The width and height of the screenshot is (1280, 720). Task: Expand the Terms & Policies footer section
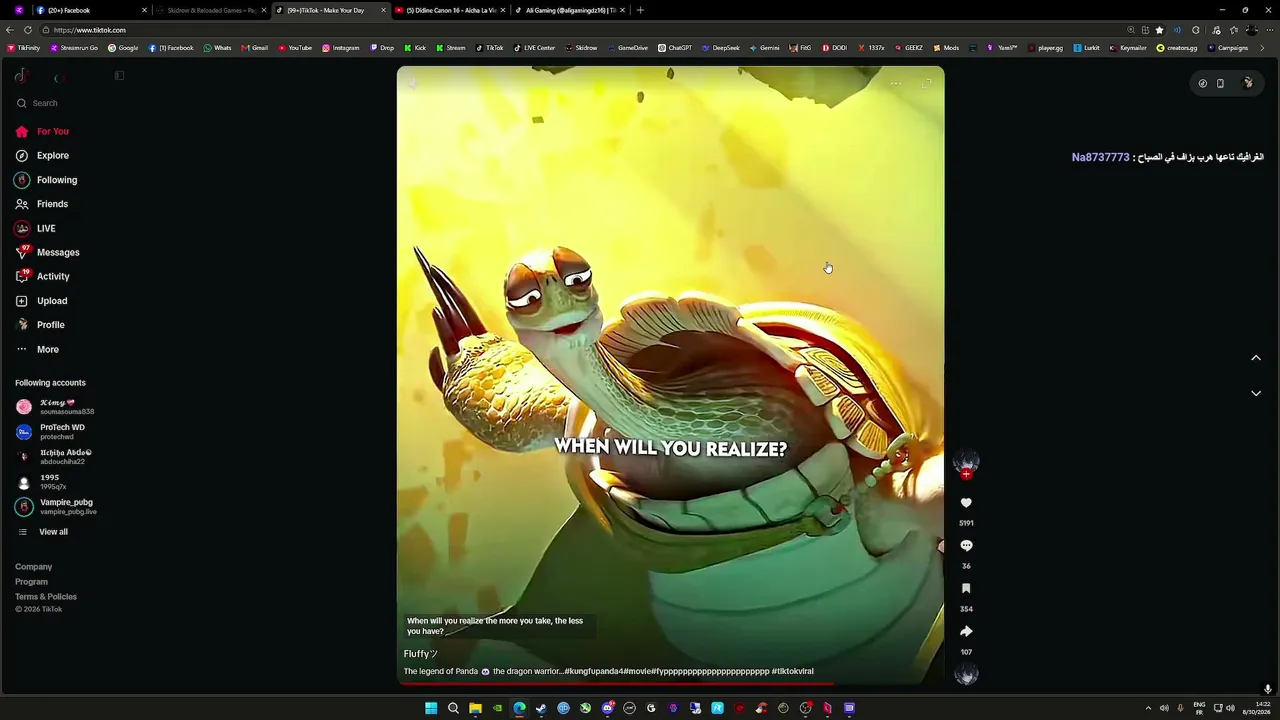point(46,597)
